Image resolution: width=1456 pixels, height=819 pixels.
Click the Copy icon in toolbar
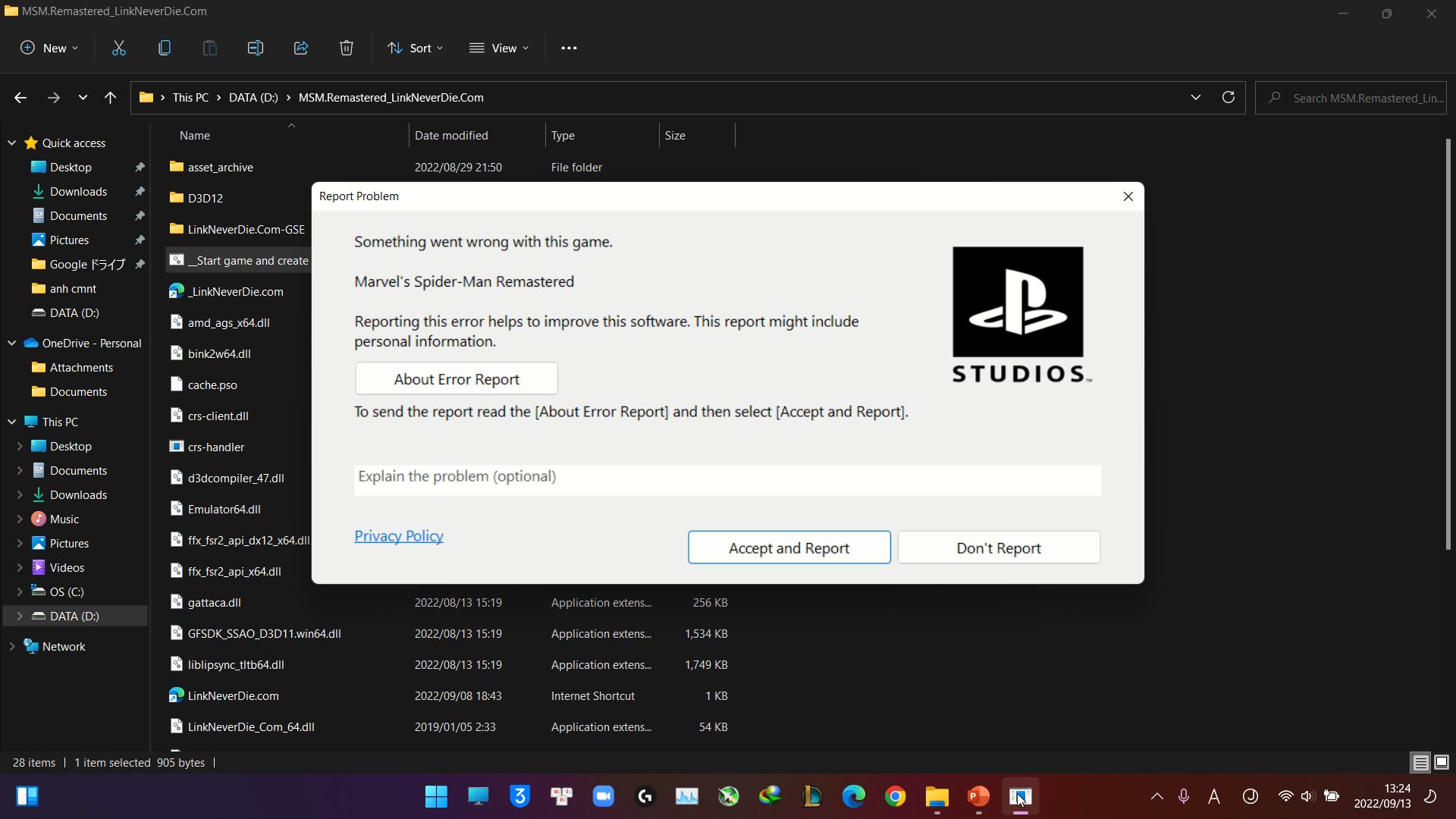tap(165, 48)
